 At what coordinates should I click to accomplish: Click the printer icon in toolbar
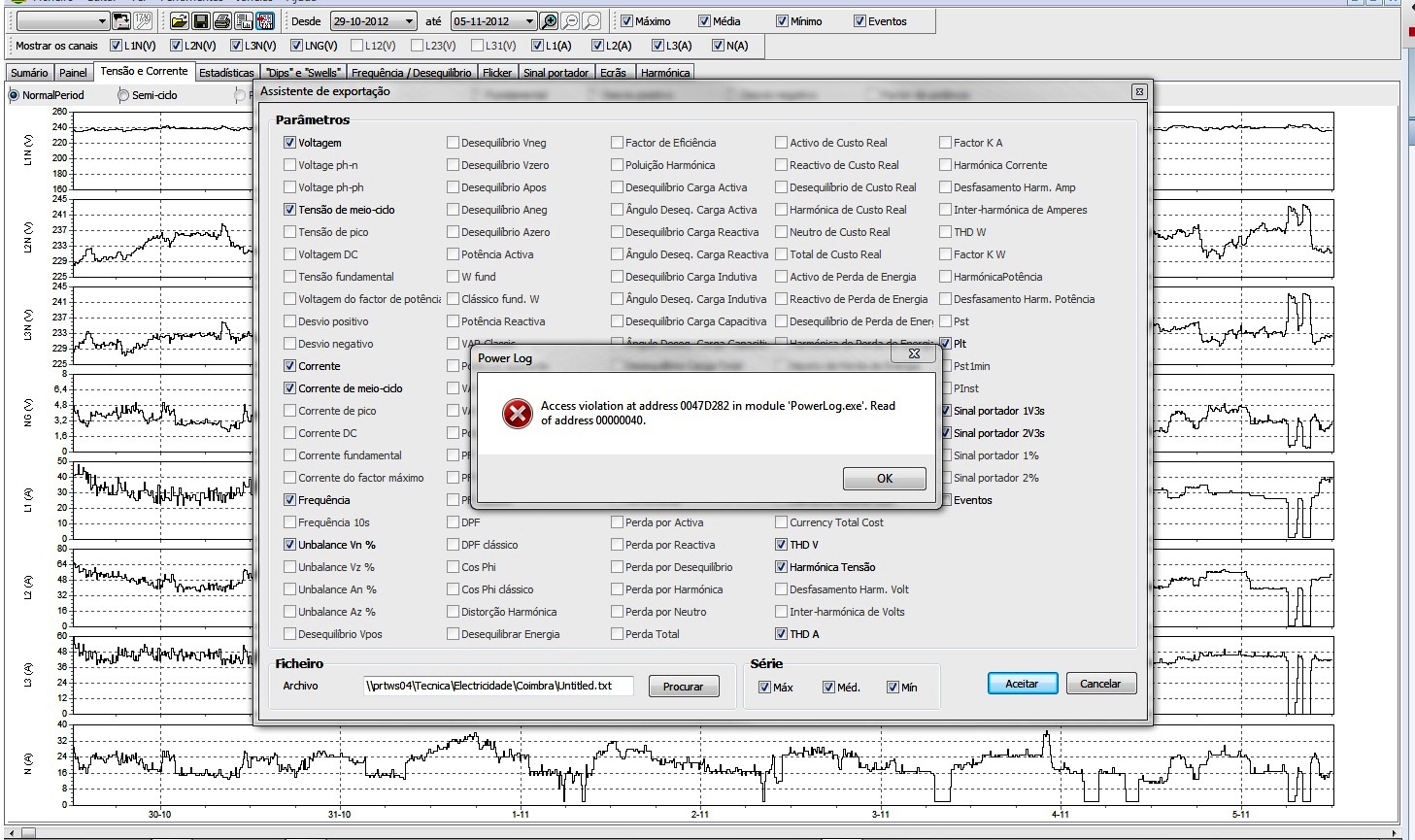222,21
